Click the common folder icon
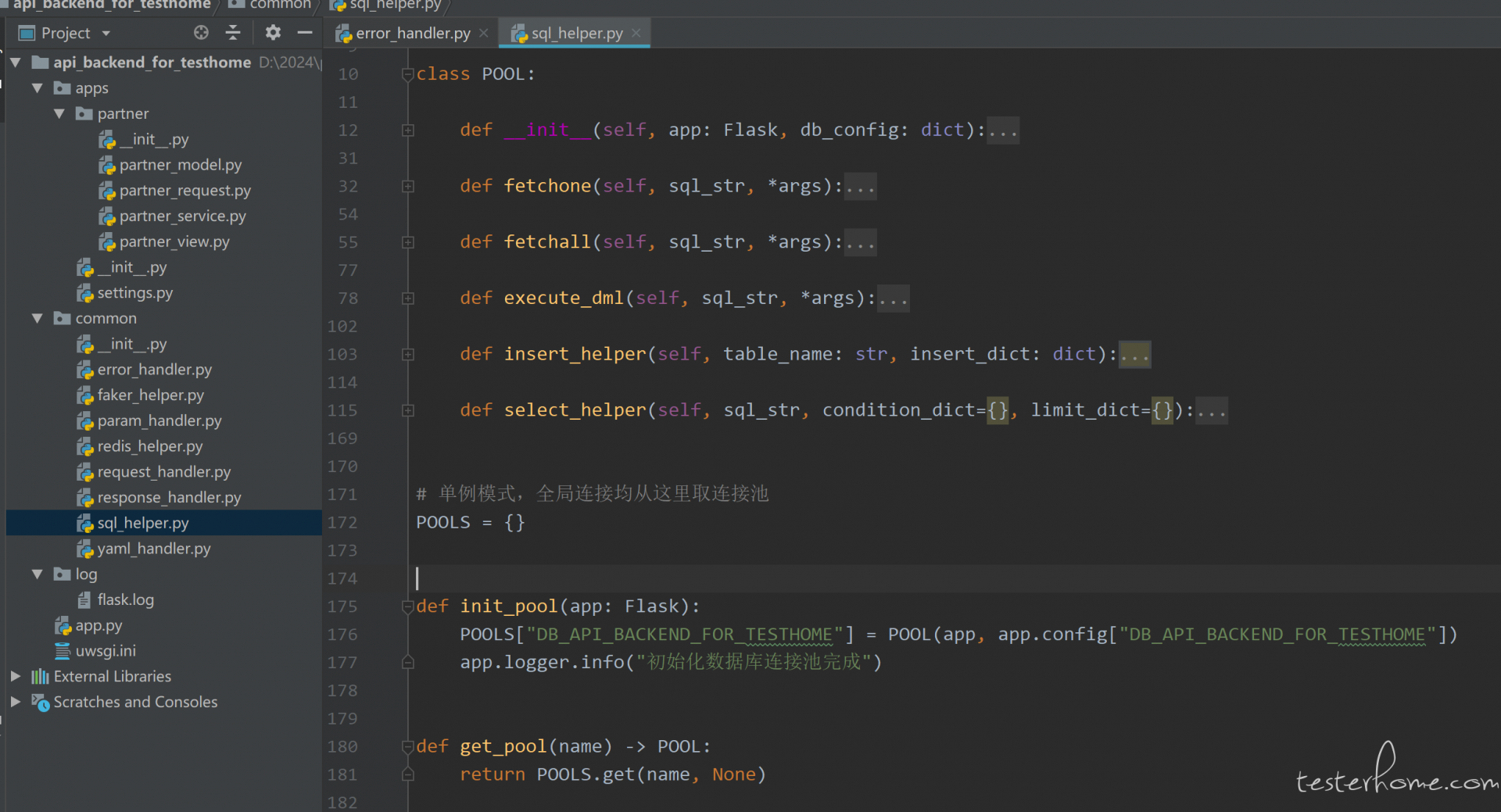The width and height of the screenshot is (1501, 812). 63,318
